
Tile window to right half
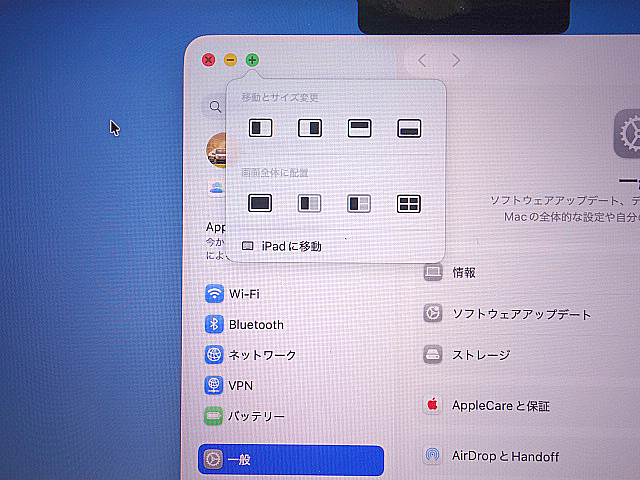point(310,128)
